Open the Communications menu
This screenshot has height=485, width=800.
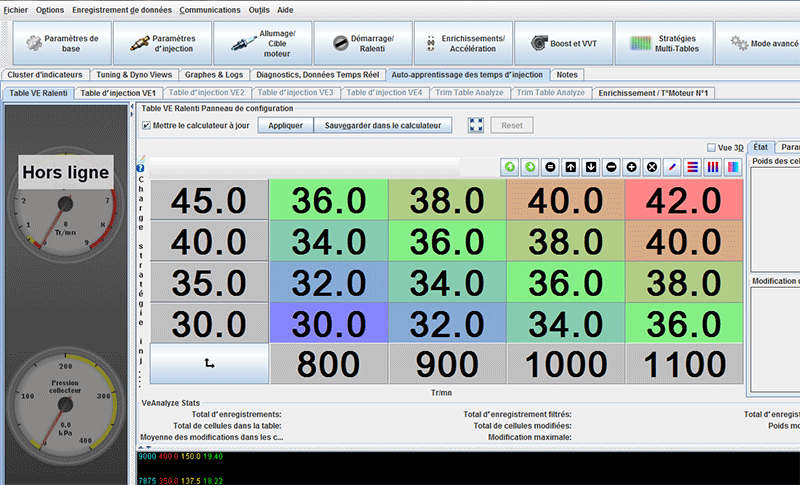[x=210, y=9]
